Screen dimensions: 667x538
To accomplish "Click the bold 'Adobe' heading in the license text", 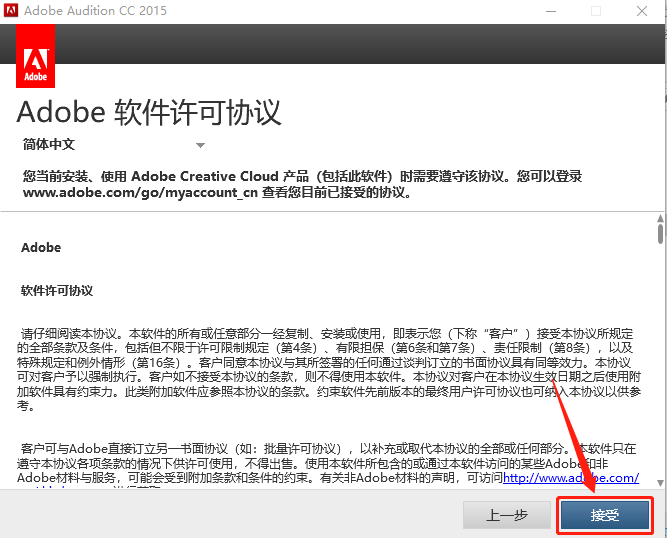I will point(41,248).
